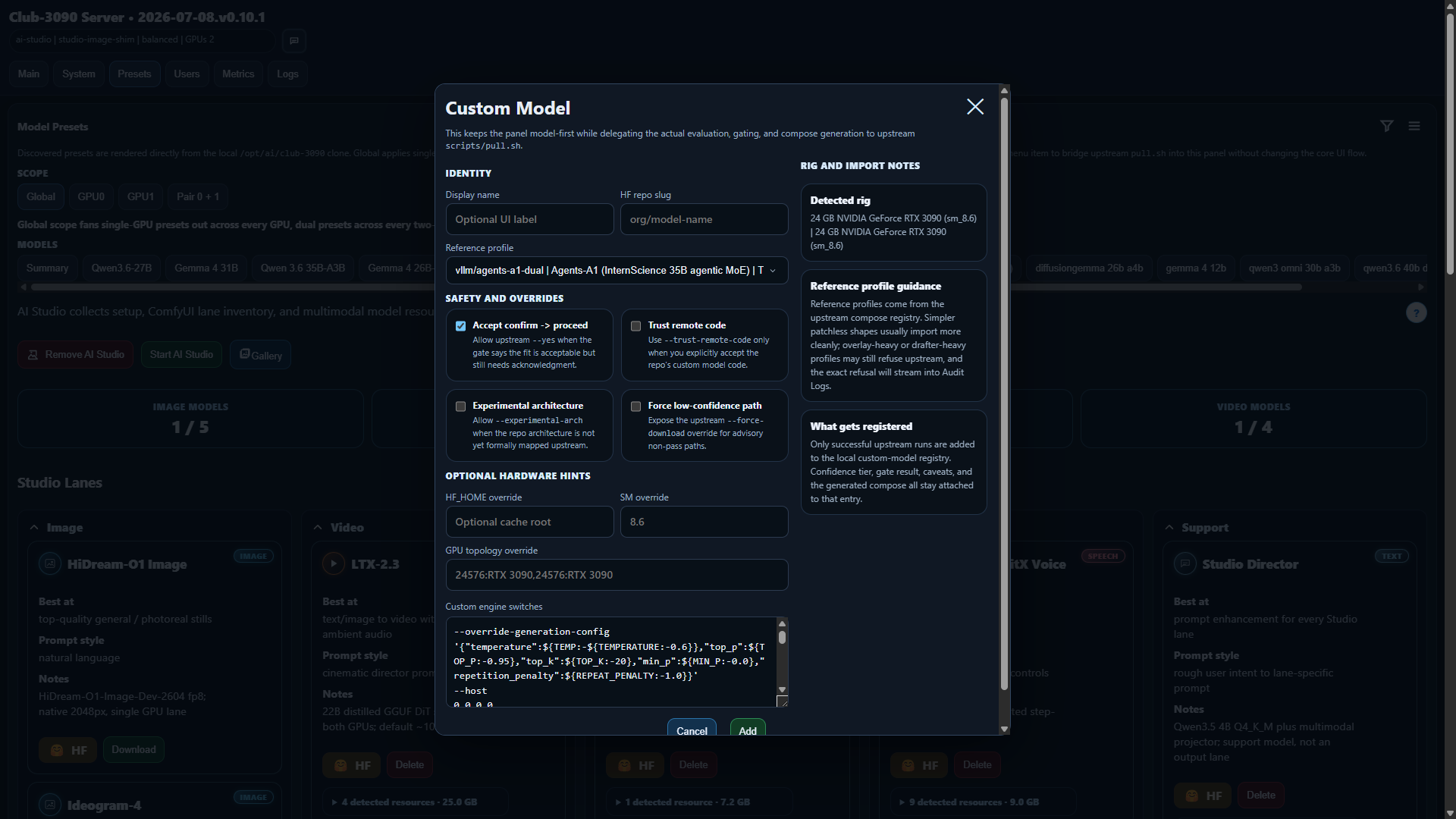
Task: Enable Experimental architecture checkbox
Action: click(460, 406)
